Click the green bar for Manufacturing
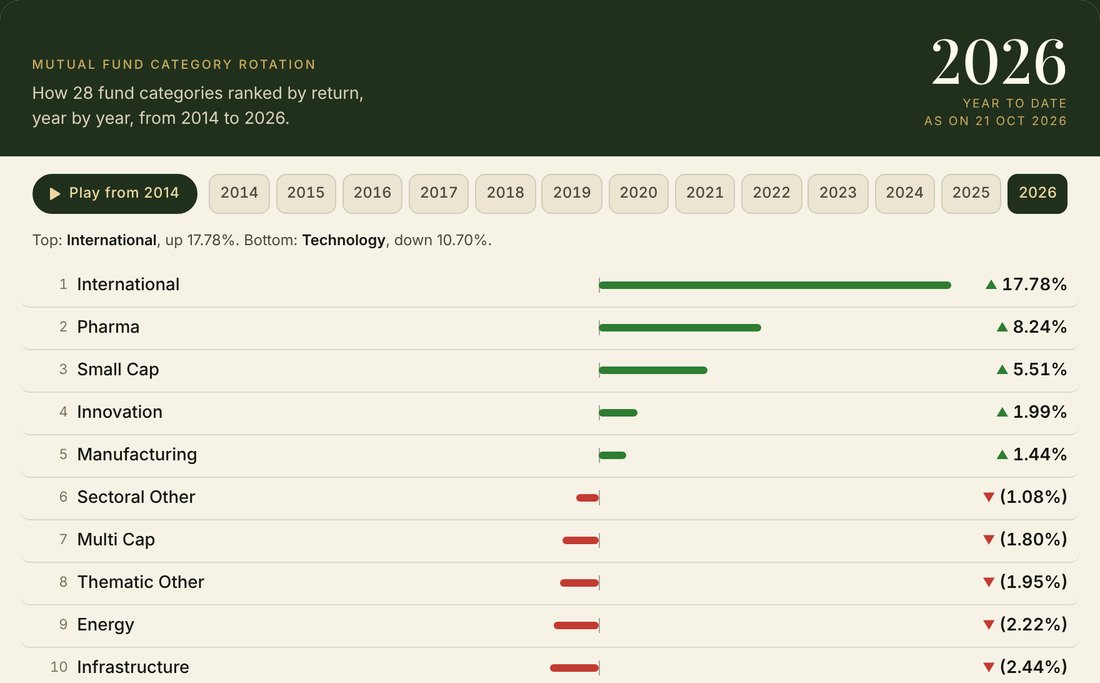1100x683 pixels. tap(612, 456)
